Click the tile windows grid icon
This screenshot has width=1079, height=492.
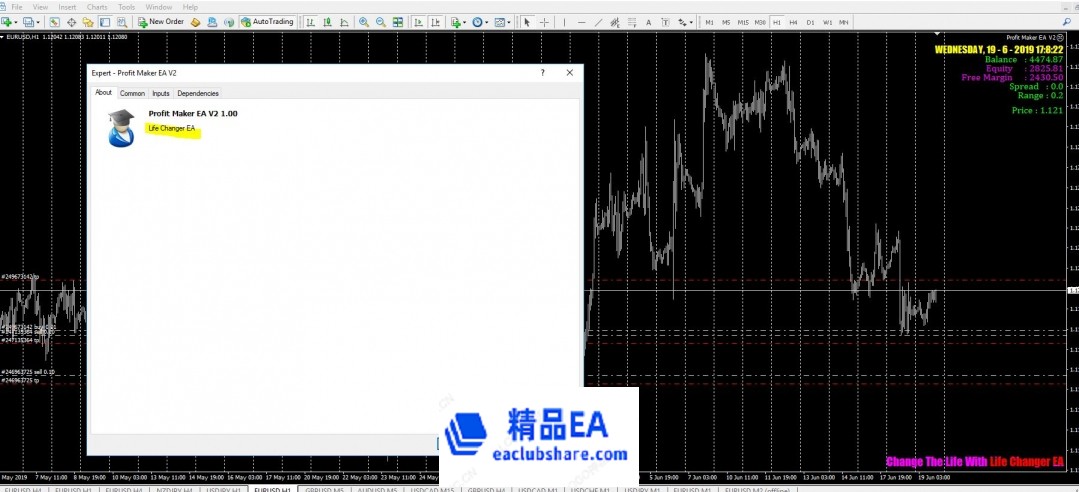pyautogui.click(x=398, y=21)
